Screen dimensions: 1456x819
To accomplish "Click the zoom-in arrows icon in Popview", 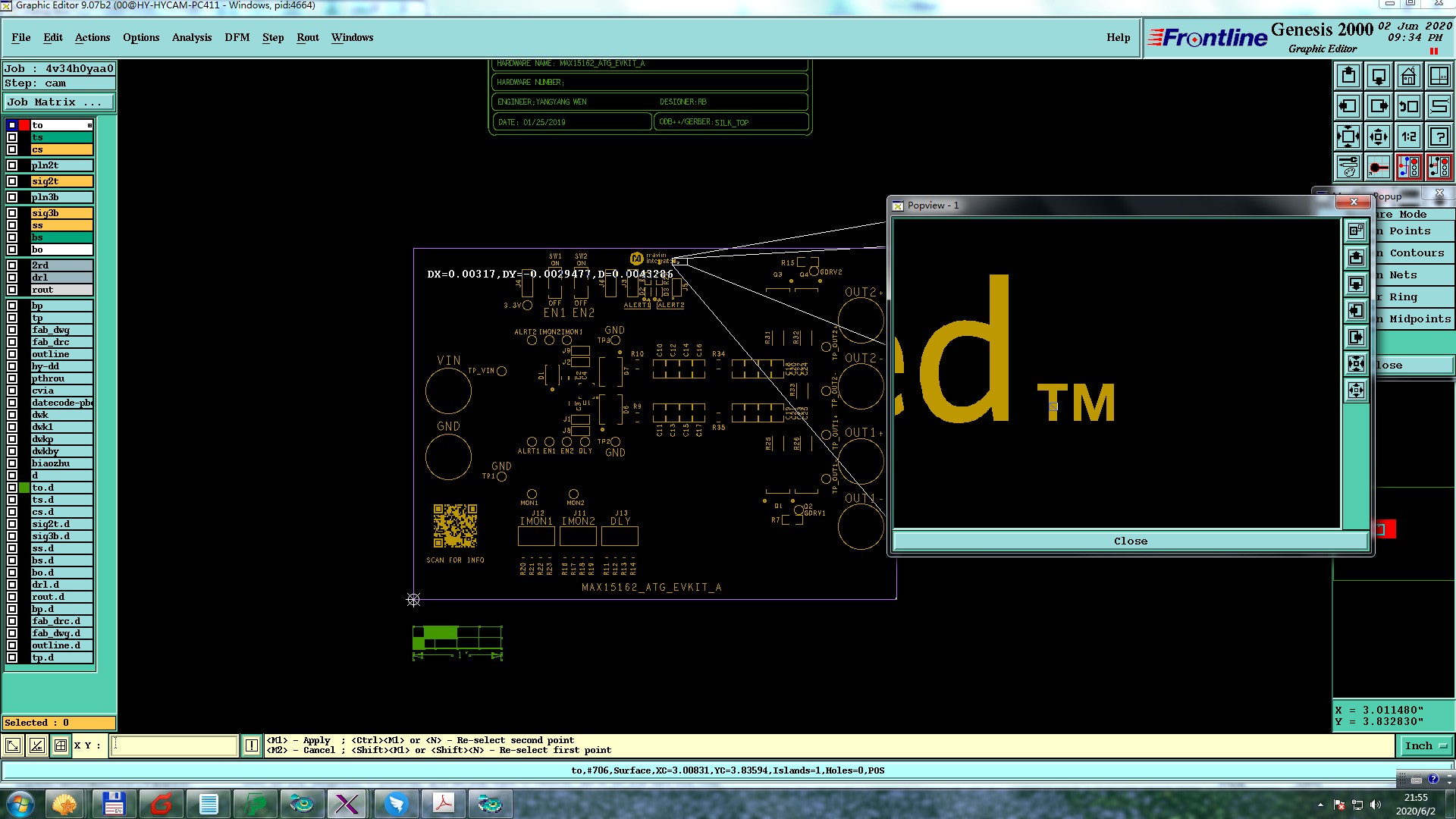I will click(1356, 364).
